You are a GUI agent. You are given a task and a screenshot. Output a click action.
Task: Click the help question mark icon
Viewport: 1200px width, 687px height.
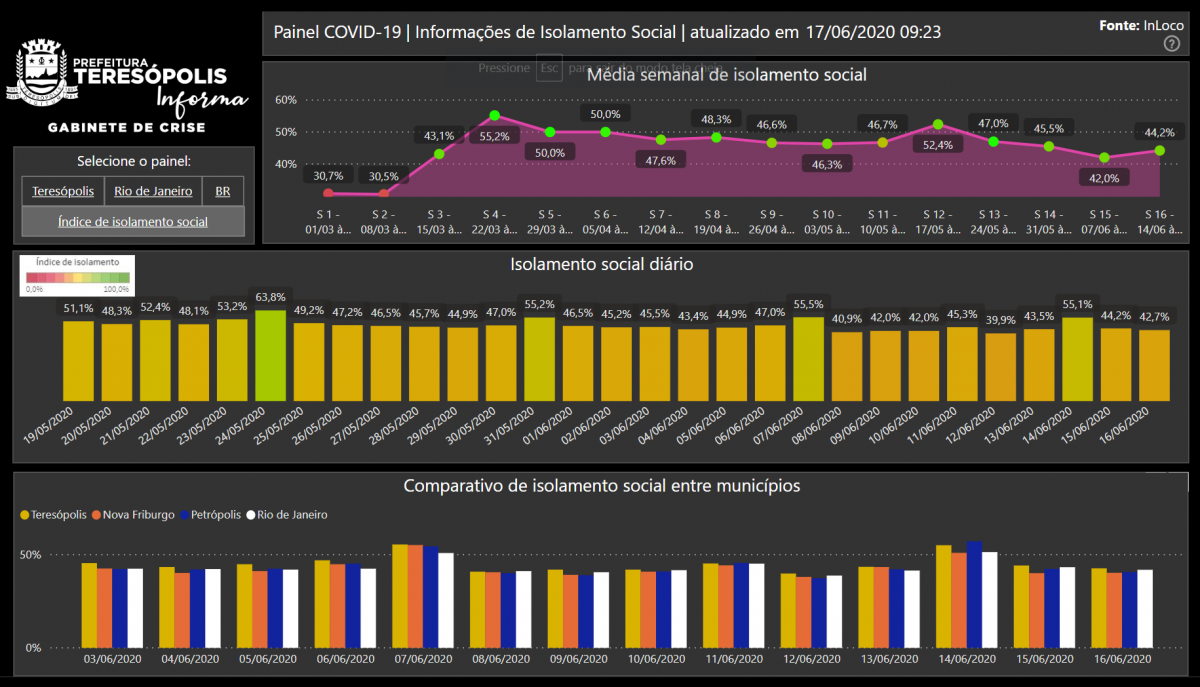tap(1172, 44)
